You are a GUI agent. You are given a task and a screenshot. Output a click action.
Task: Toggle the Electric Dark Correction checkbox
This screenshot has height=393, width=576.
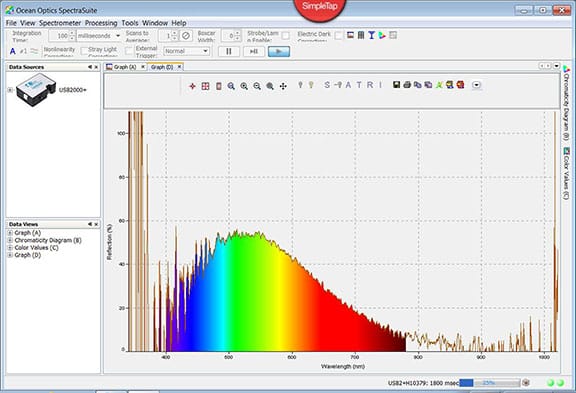coord(339,35)
